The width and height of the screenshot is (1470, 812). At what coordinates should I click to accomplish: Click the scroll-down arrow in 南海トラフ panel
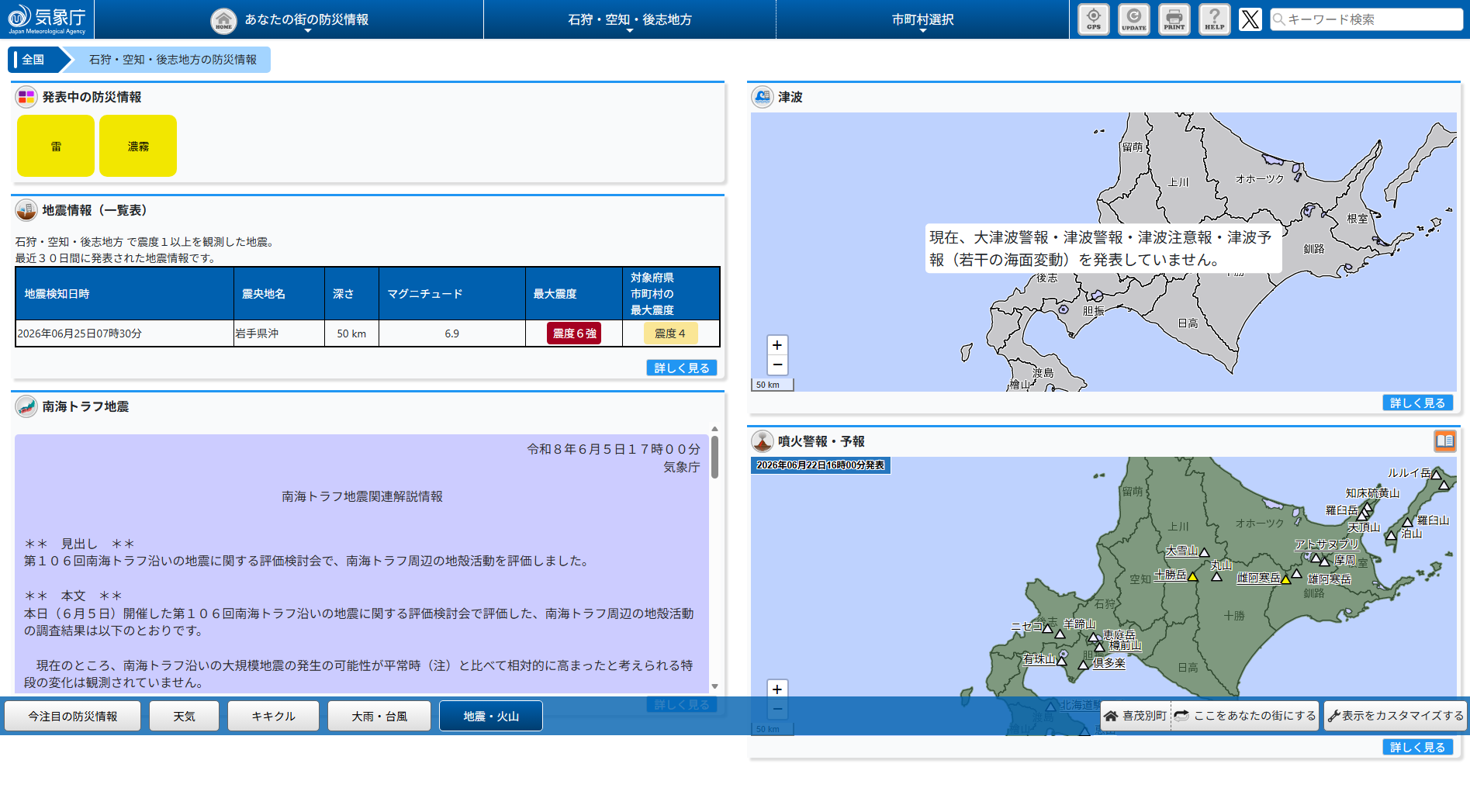point(714,686)
